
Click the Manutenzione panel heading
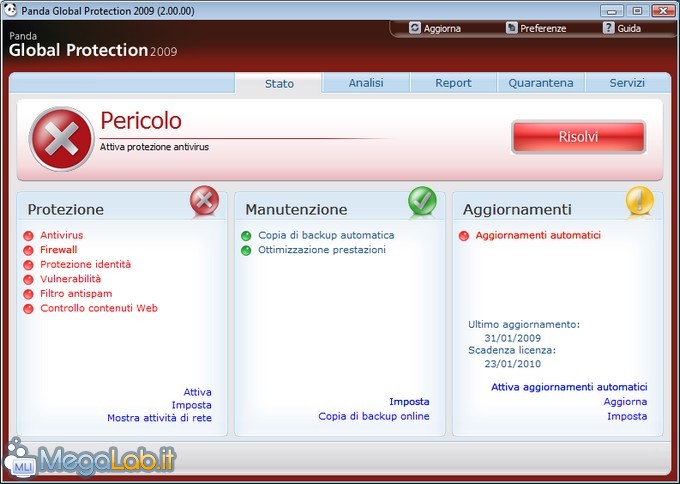coord(296,209)
